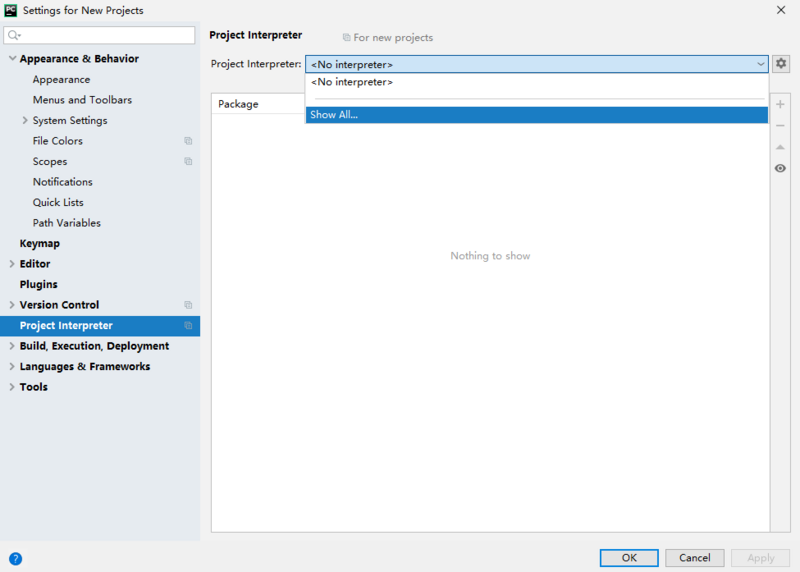Click the search magnifier icon

[x=14, y=35]
